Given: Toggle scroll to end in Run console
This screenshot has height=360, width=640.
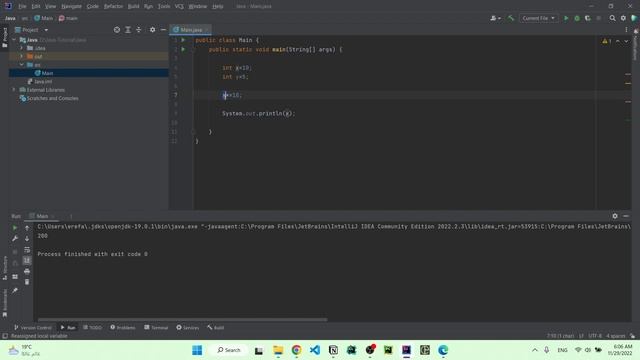Looking at the screenshot, I should (x=27, y=260).
